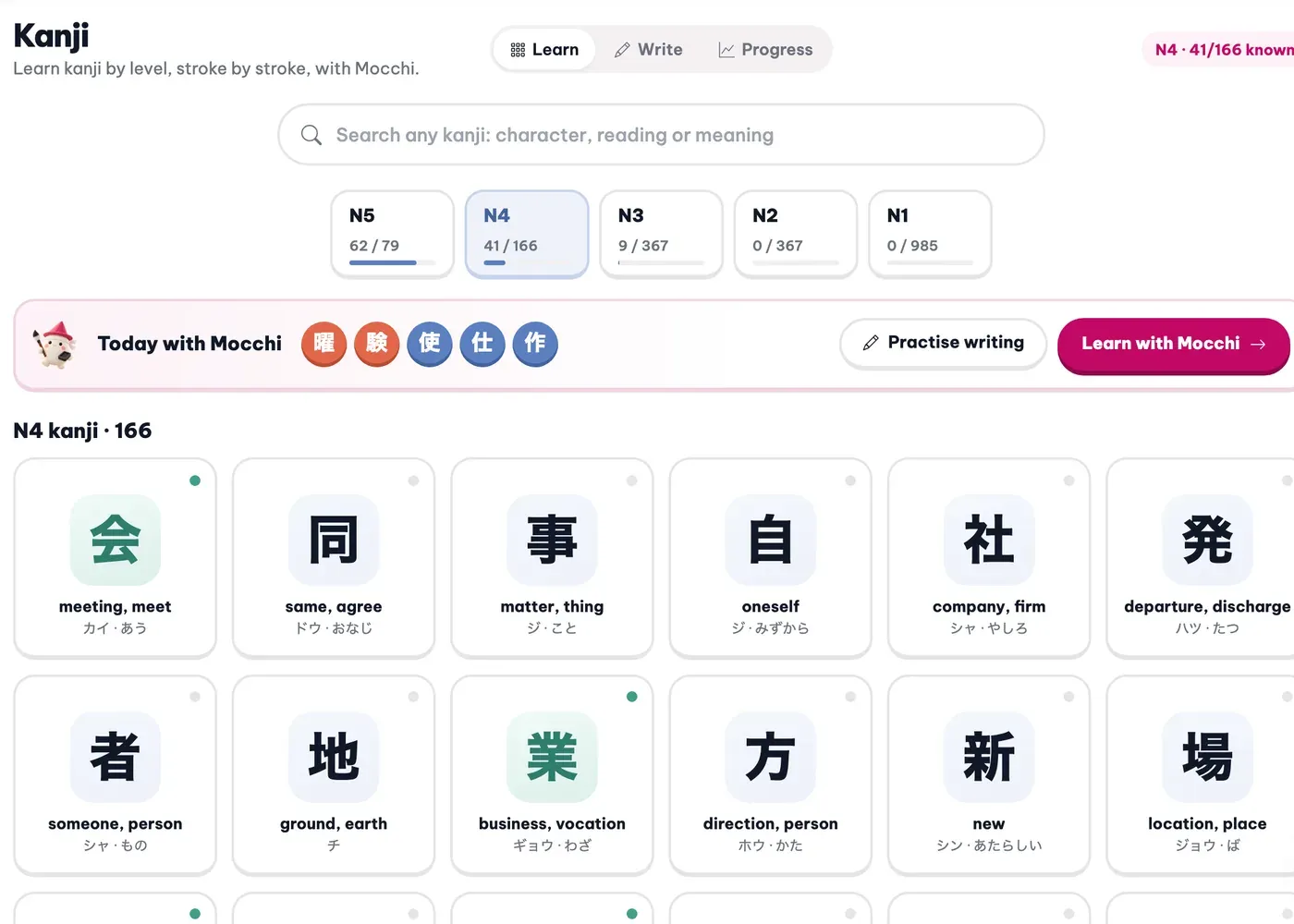Image resolution: width=1294 pixels, height=924 pixels.
Task: Open the 験 kanji chip in Today
Action: click(x=377, y=344)
